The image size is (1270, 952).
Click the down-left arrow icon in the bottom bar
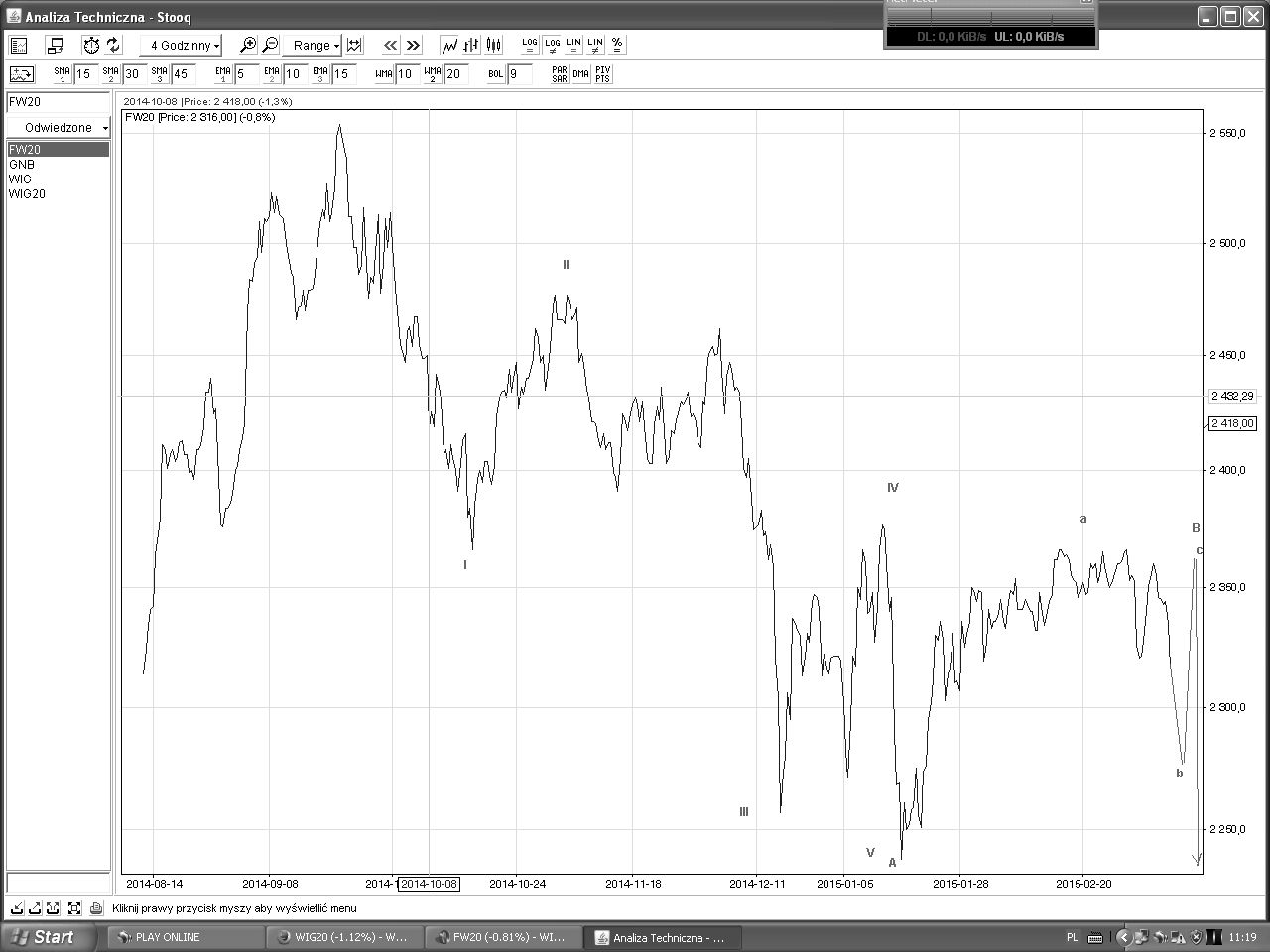point(17,908)
